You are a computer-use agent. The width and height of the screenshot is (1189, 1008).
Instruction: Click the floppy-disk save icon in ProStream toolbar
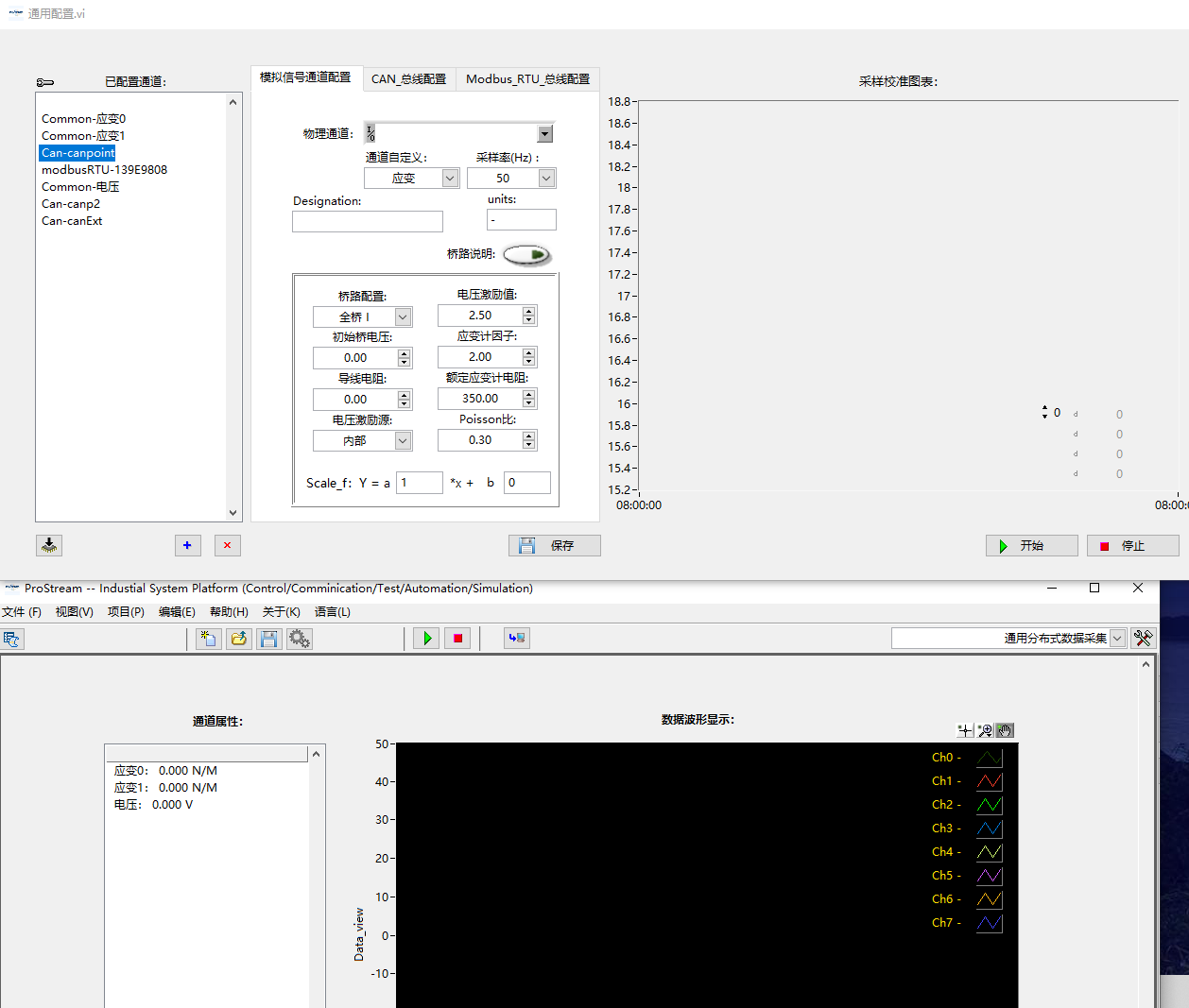[269, 639]
